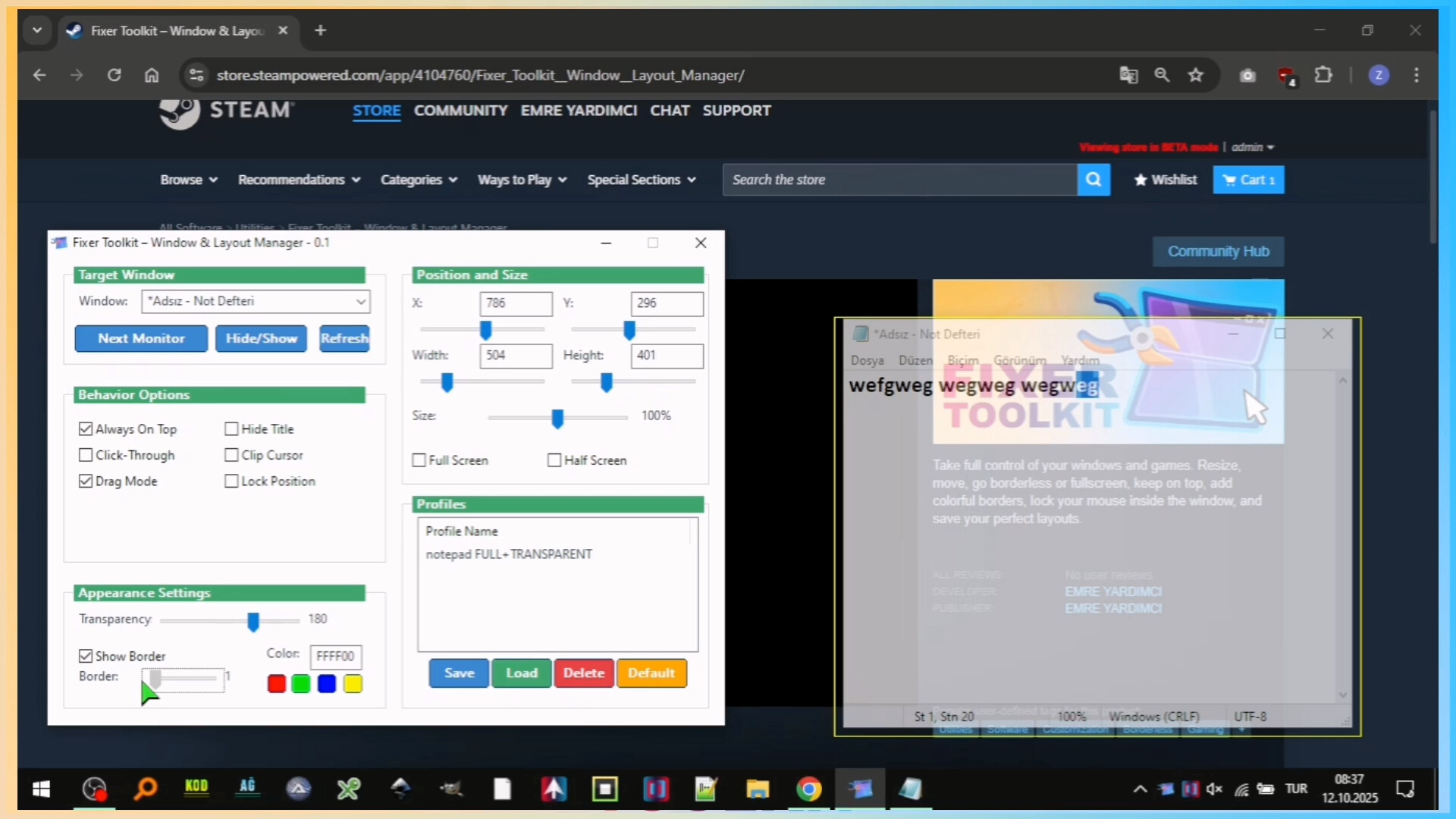1456x819 pixels.
Task: Expand the Ways to Play menu
Action: 522,180
